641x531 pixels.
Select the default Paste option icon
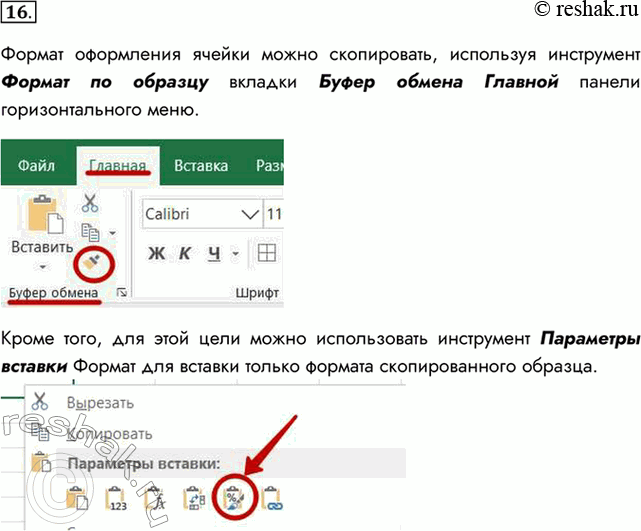point(77,499)
